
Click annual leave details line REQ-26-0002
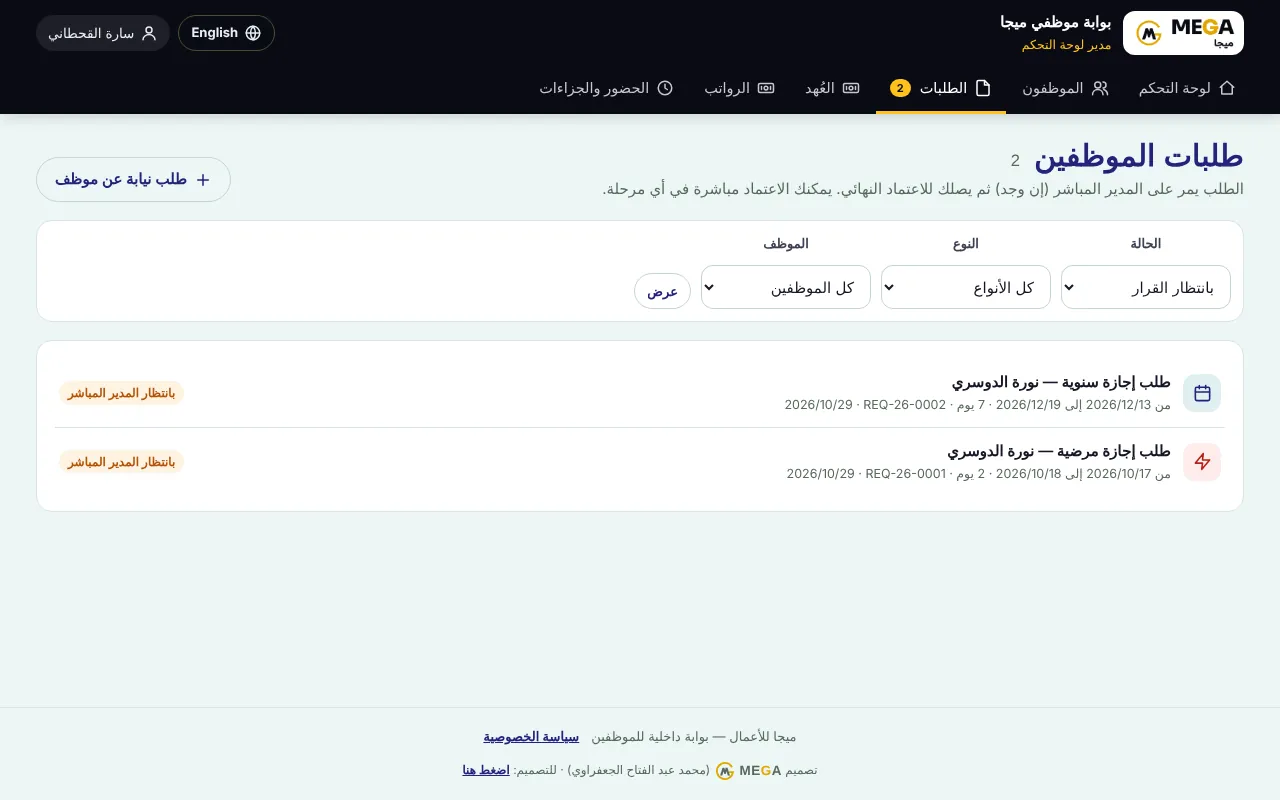(x=978, y=405)
